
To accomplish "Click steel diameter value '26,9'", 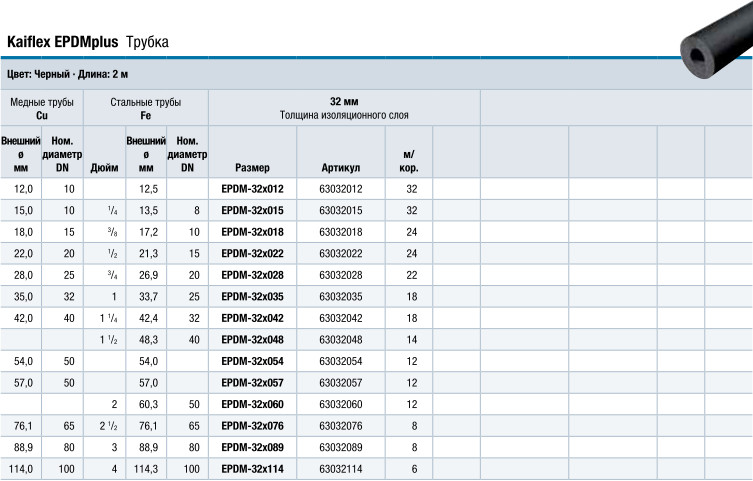I will pos(148,275).
